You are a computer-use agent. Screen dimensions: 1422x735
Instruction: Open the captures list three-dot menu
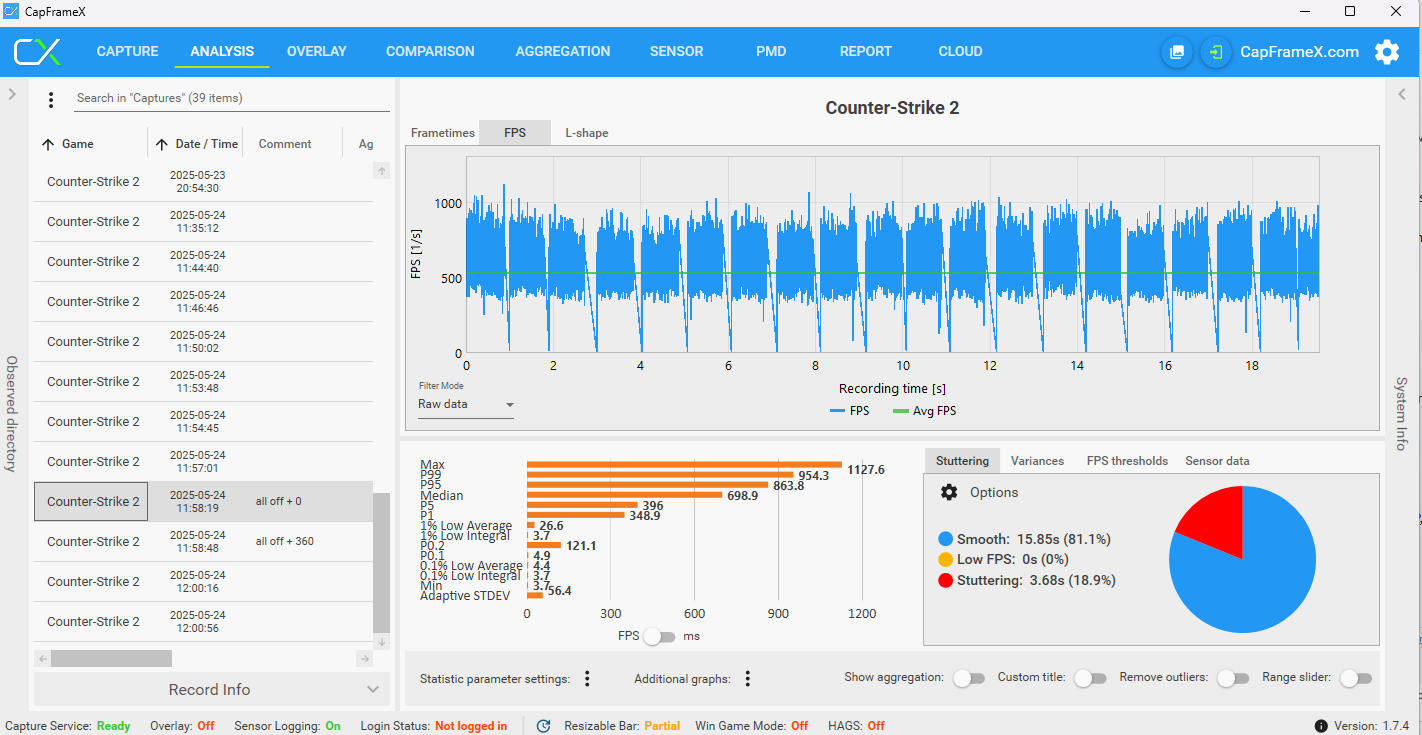[x=51, y=100]
